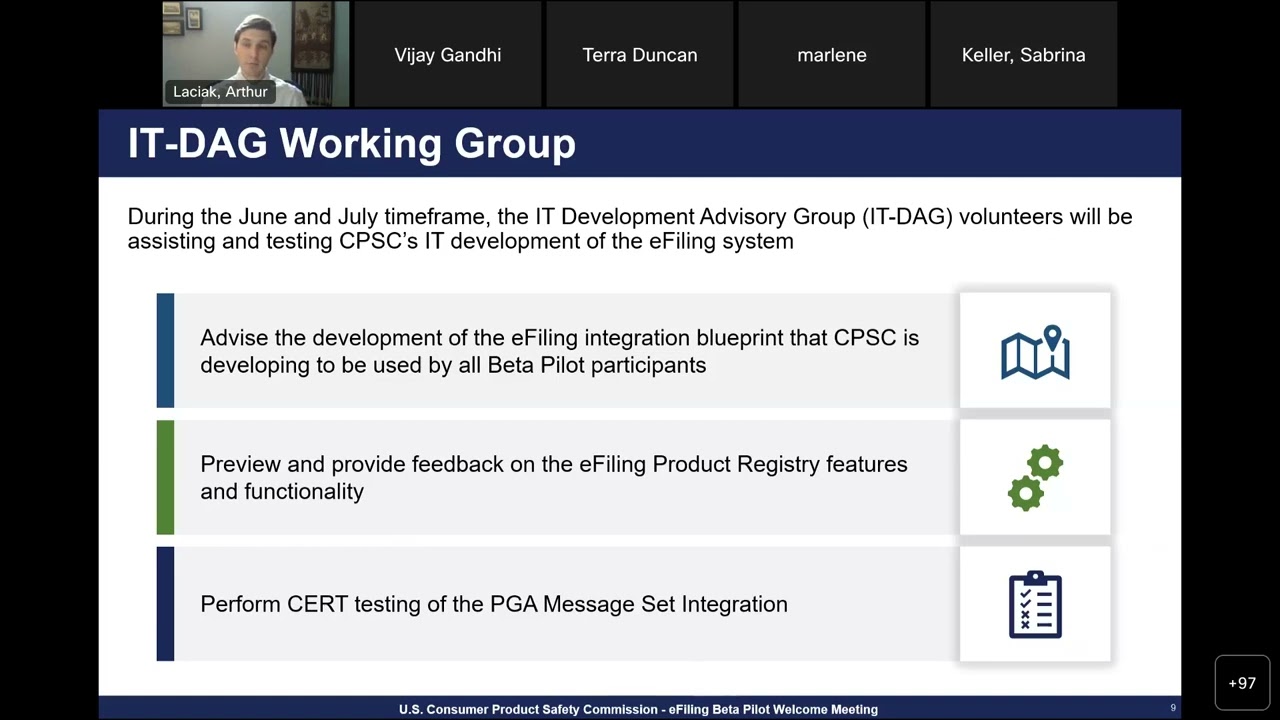The image size is (1280, 720).
Task: Click the IT-DAG Working Group slide title
Action: pyautogui.click(x=351, y=143)
